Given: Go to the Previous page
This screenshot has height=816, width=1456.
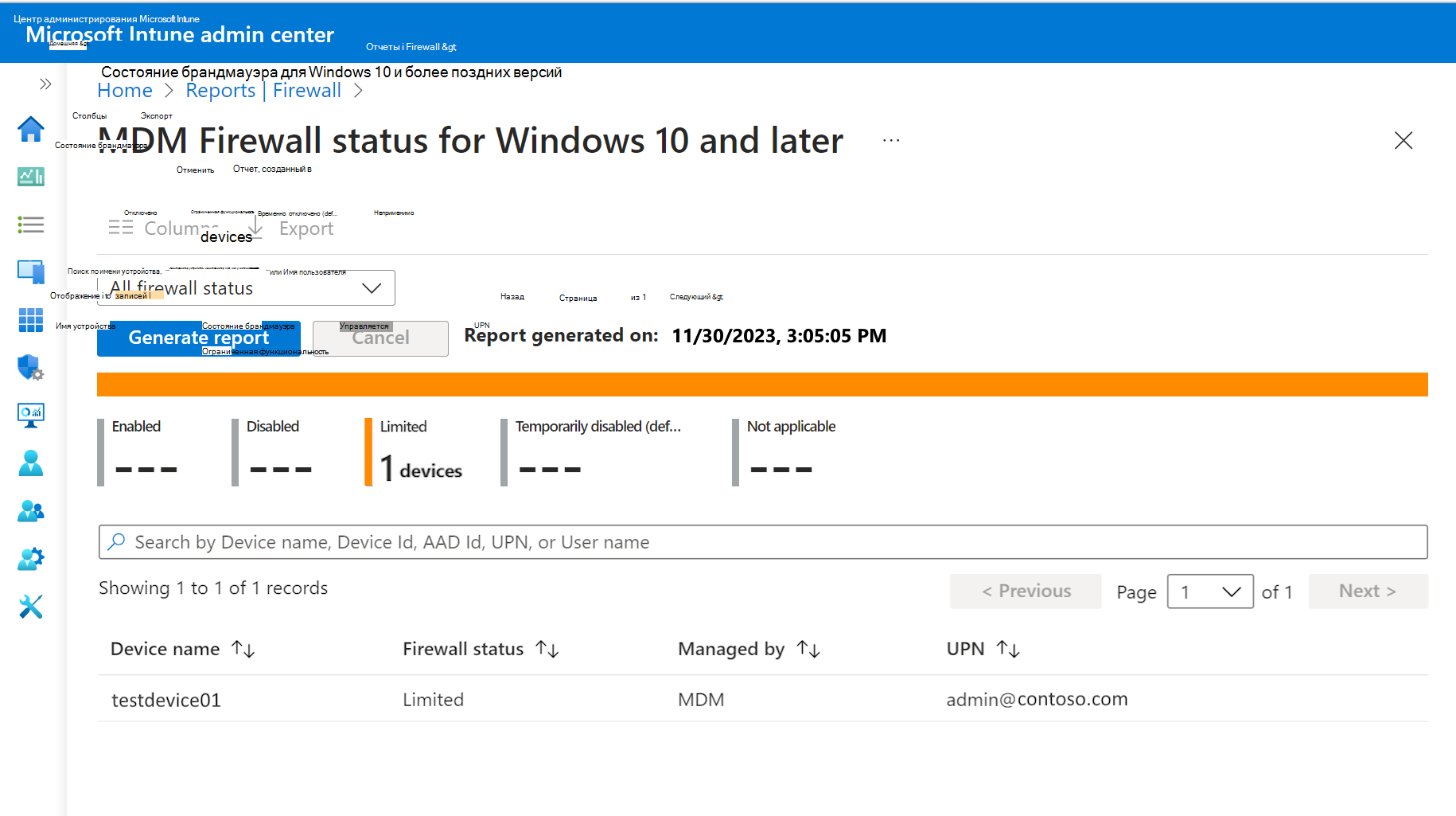Looking at the screenshot, I should pos(1026,592).
